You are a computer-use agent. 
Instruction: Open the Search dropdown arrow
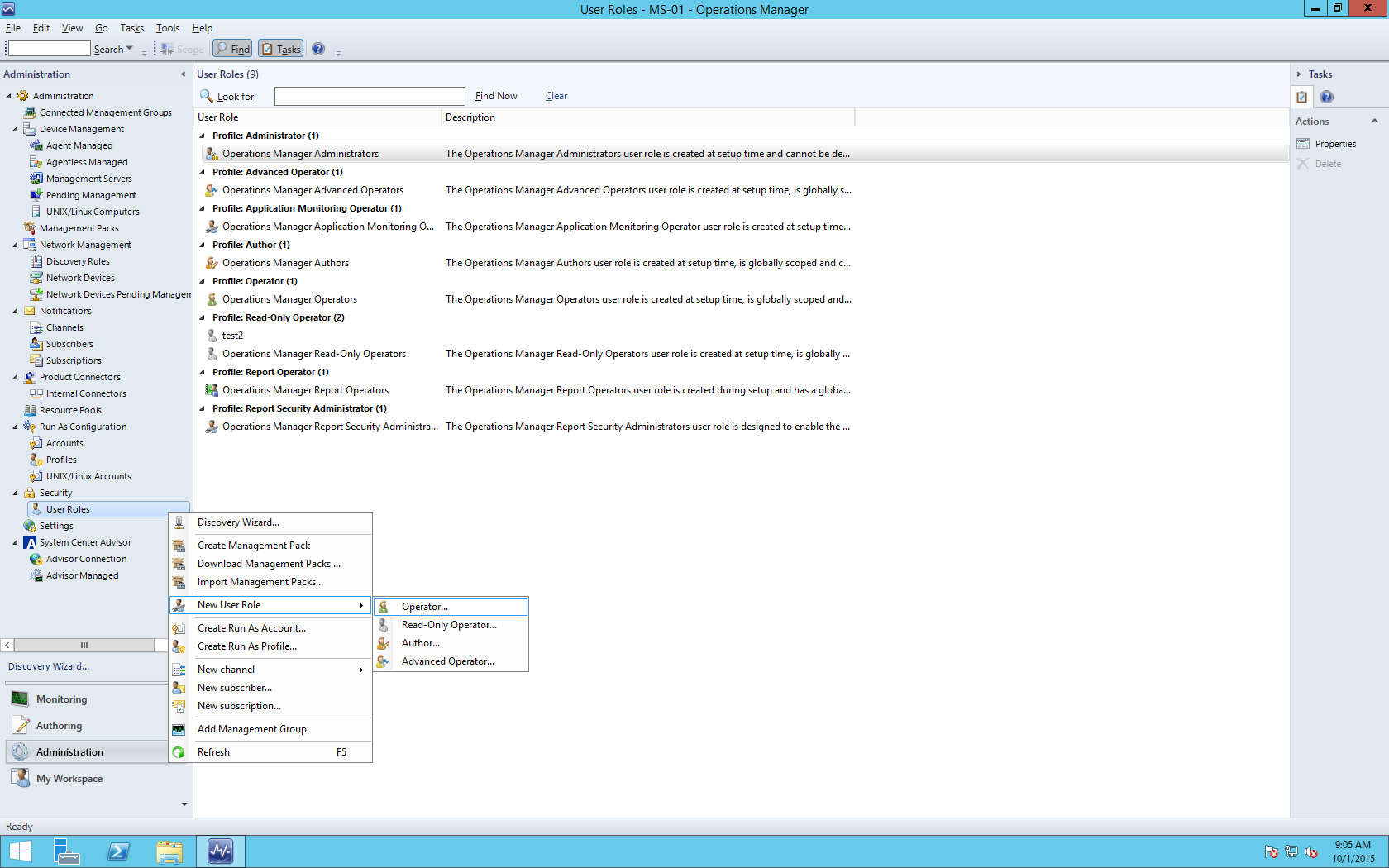[129, 49]
